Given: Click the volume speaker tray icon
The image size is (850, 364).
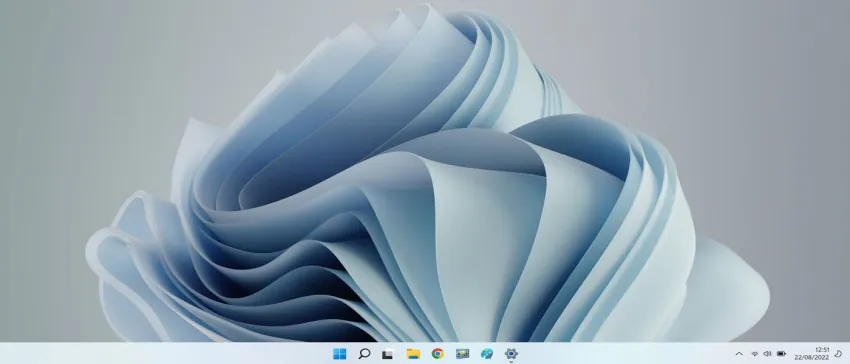Looking at the screenshot, I should click(767, 354).
